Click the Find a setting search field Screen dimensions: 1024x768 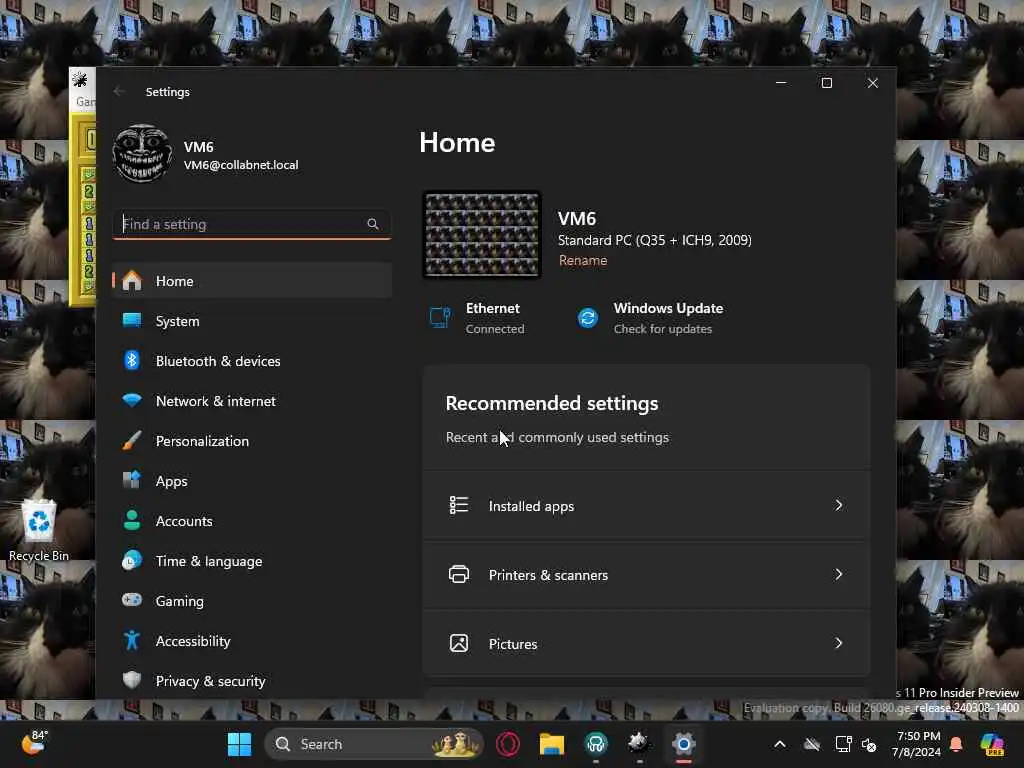coord(252,224)
